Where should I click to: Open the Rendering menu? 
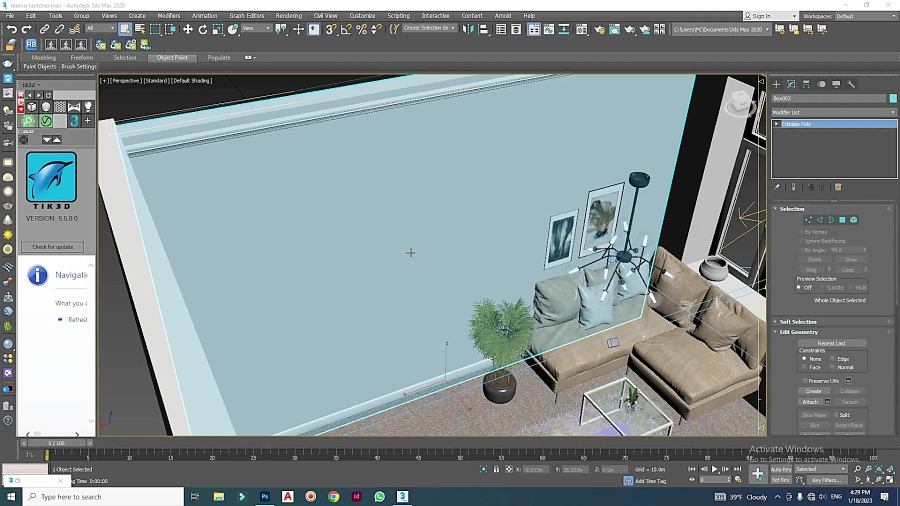point(288,16)
